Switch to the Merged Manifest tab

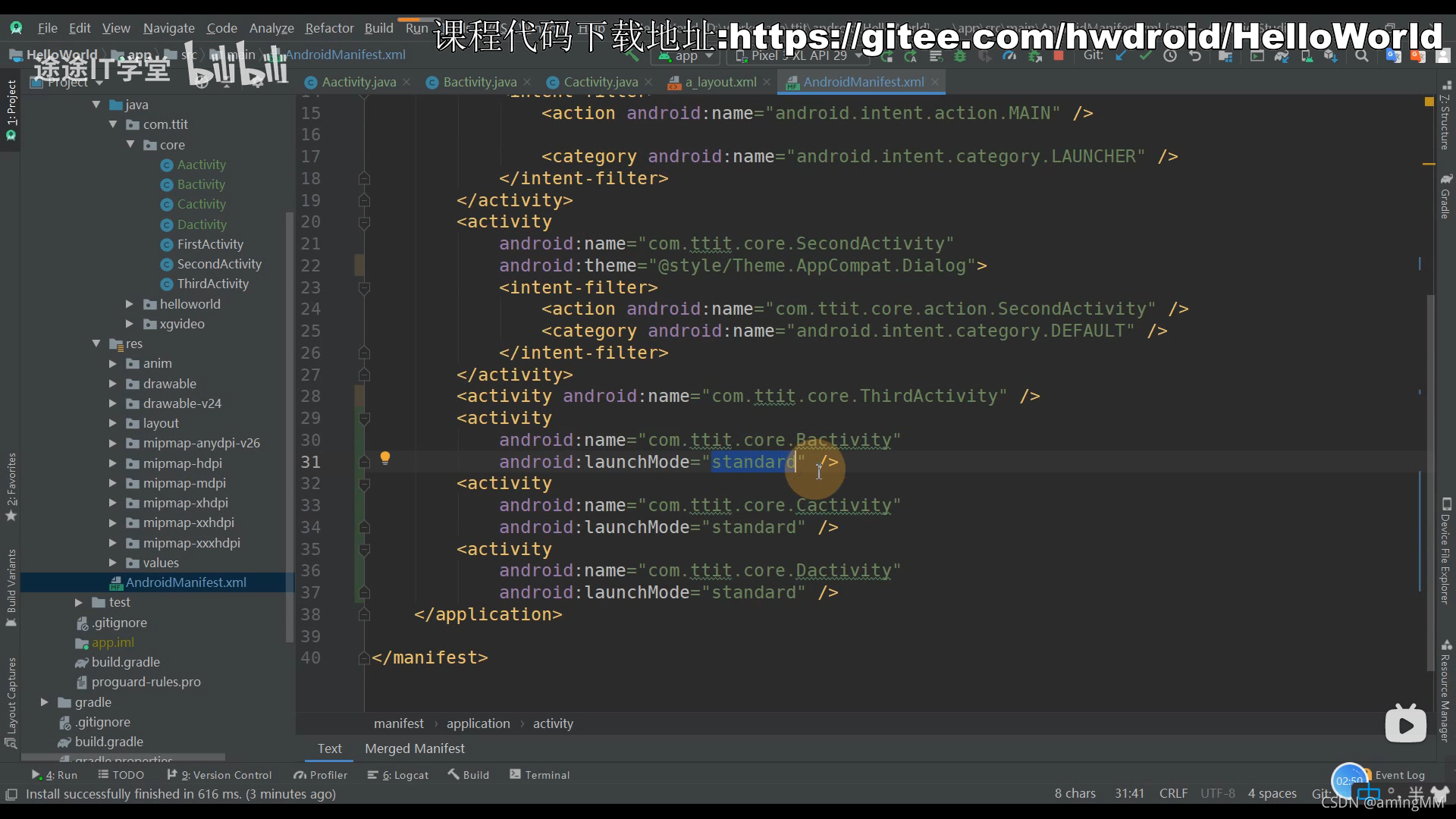click(415, 748)
